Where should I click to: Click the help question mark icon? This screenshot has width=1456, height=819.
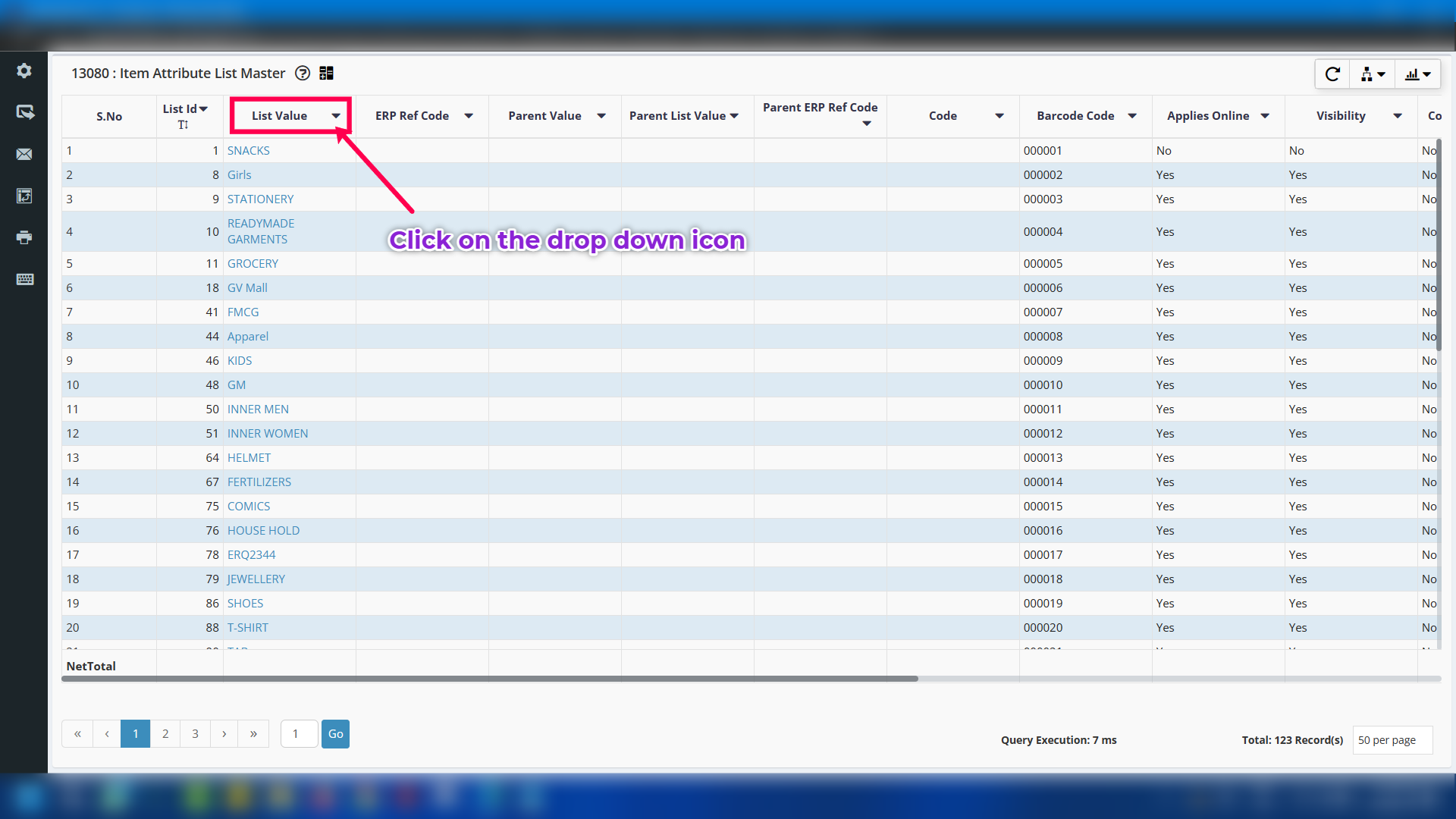303,73
